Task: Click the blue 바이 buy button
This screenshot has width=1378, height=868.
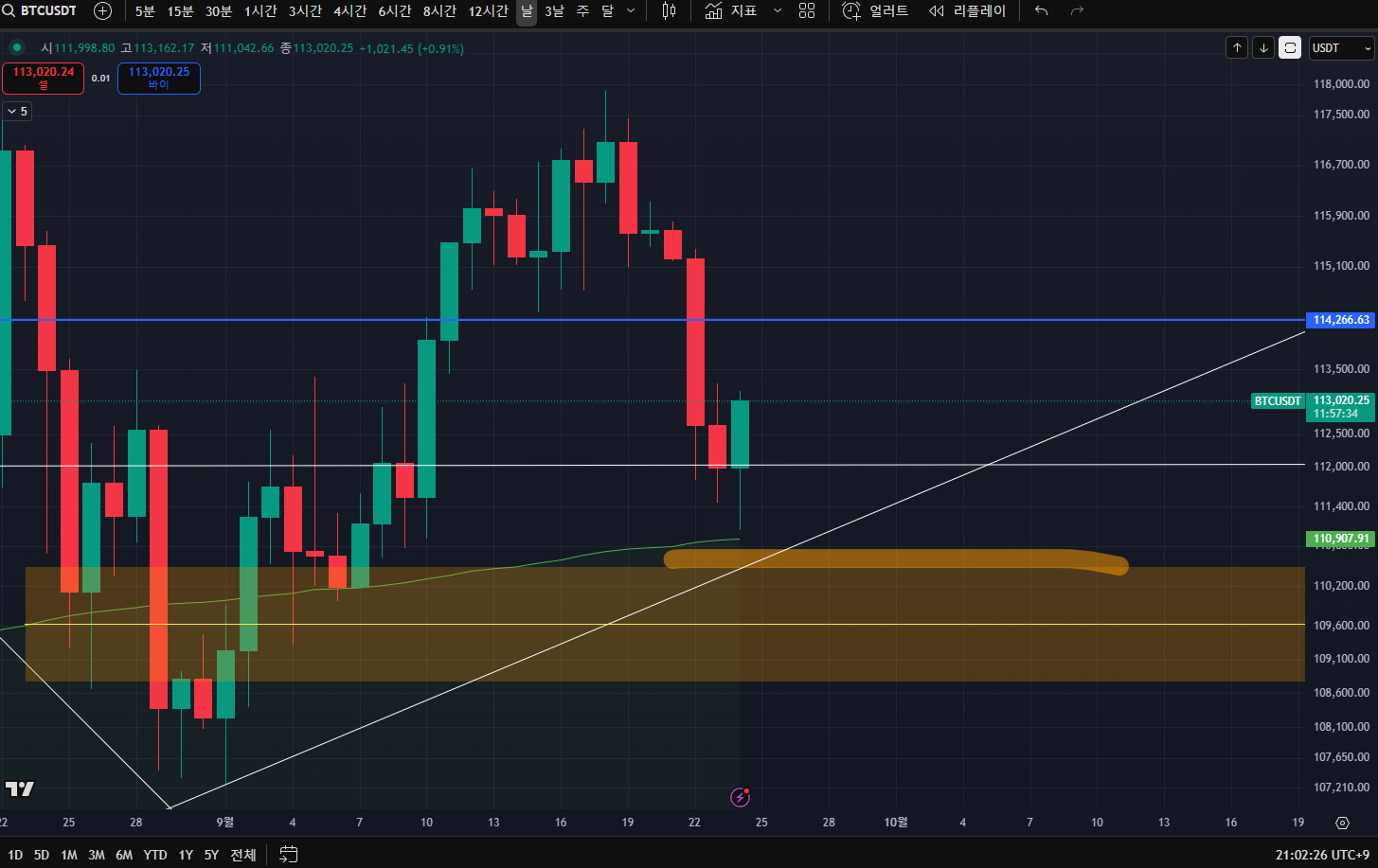Action: [159, 79]
